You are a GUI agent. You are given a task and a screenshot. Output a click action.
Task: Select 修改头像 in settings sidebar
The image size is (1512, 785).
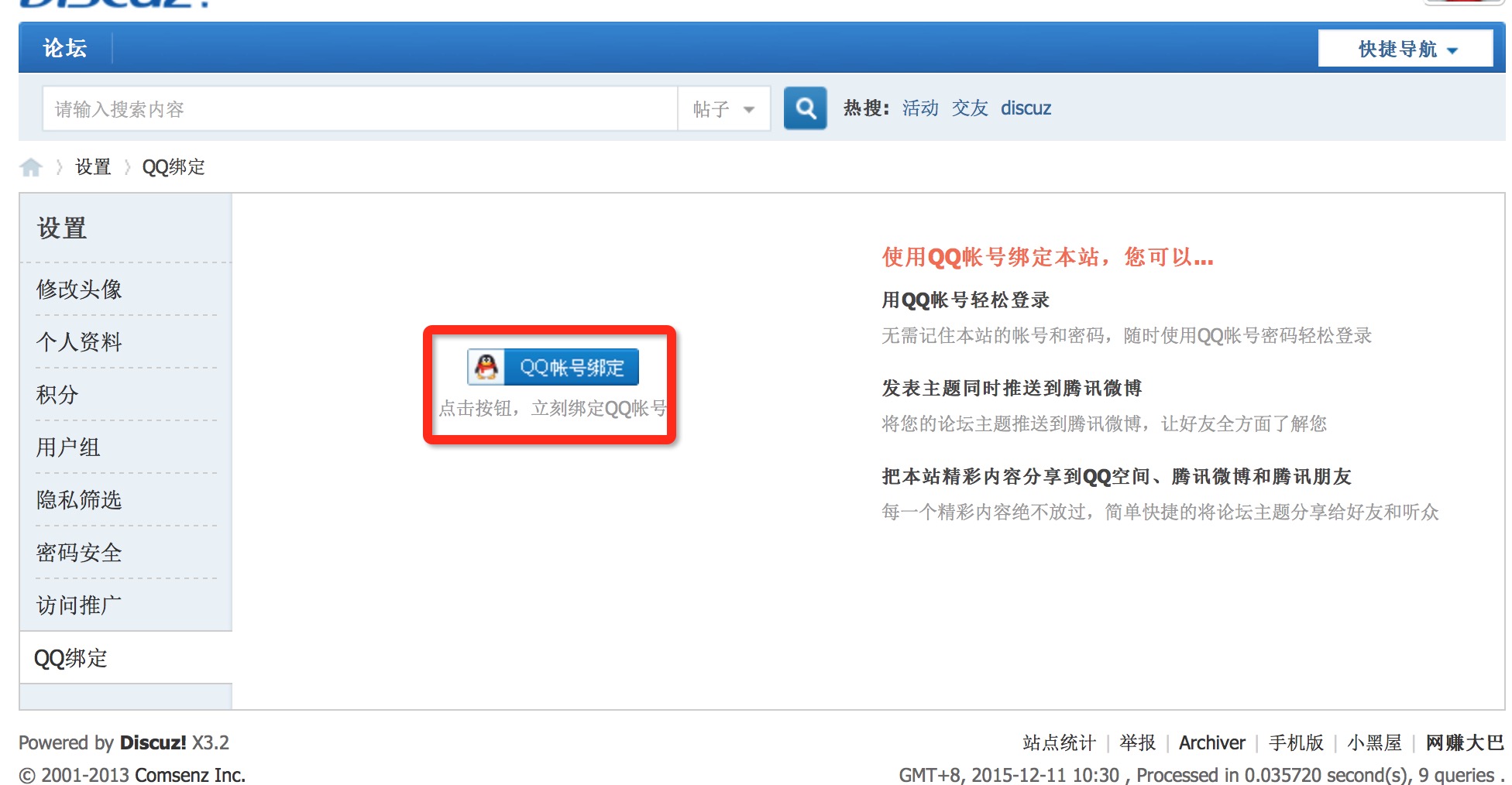click(x=79, y=290)
